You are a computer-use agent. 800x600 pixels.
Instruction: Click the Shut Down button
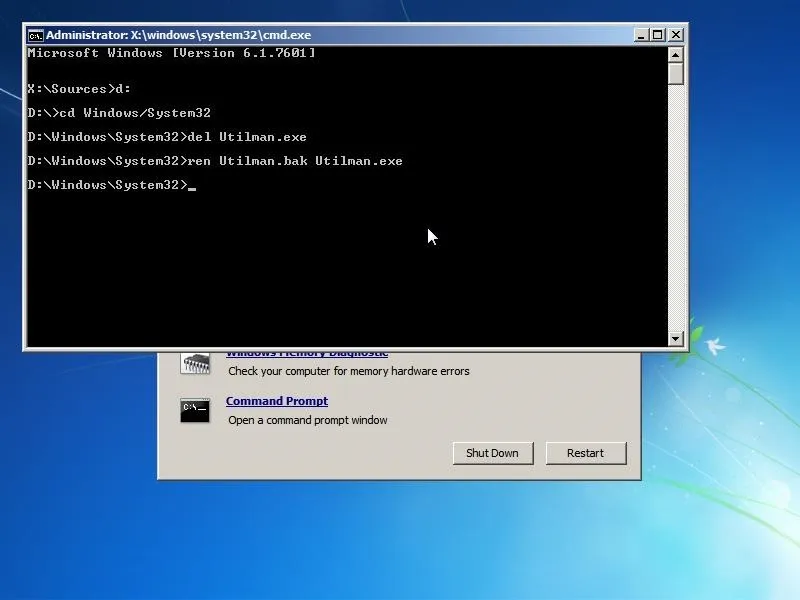click(493, 453)
